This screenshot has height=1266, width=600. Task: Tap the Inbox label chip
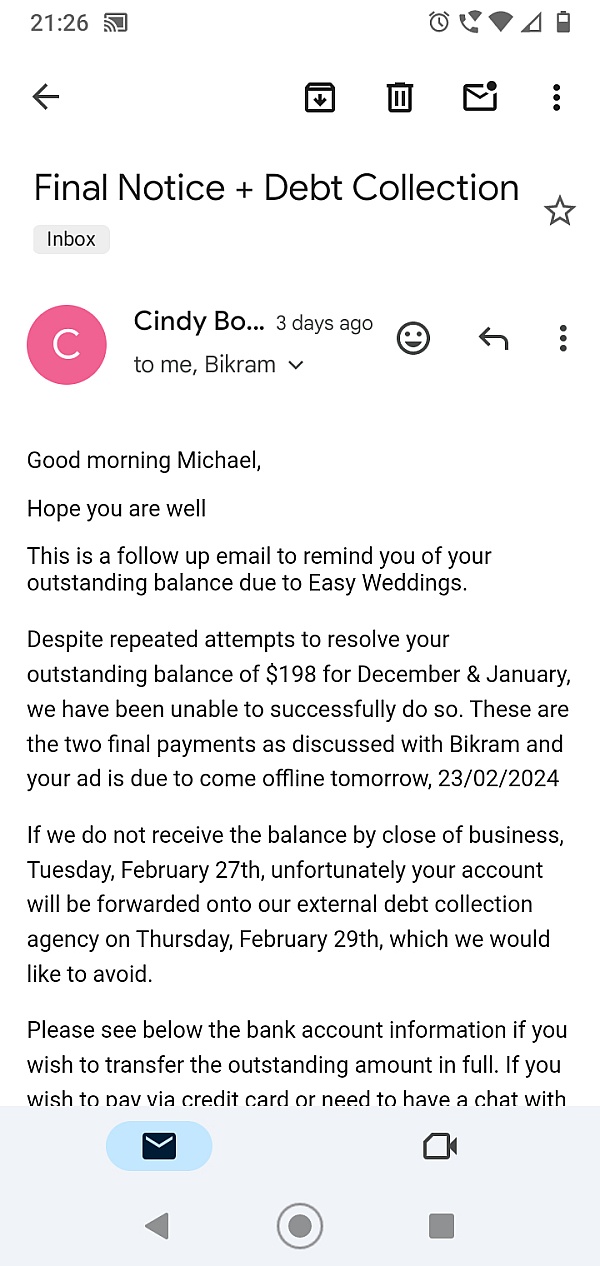(x=71, y=239)
